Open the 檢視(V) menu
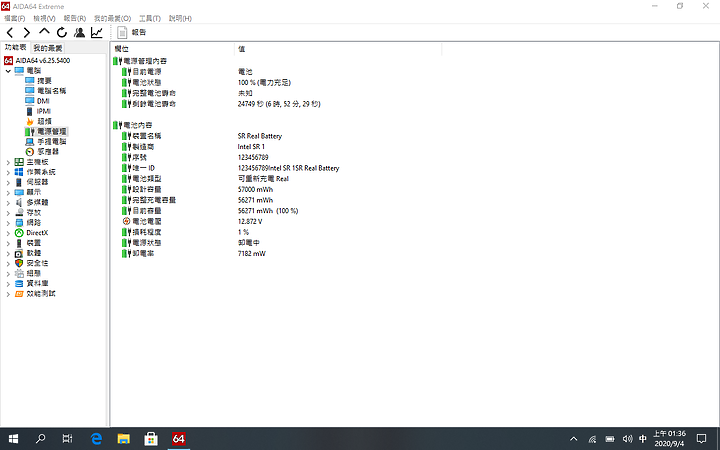Viewport: 720px width, 450px height. tap(44, 18)
